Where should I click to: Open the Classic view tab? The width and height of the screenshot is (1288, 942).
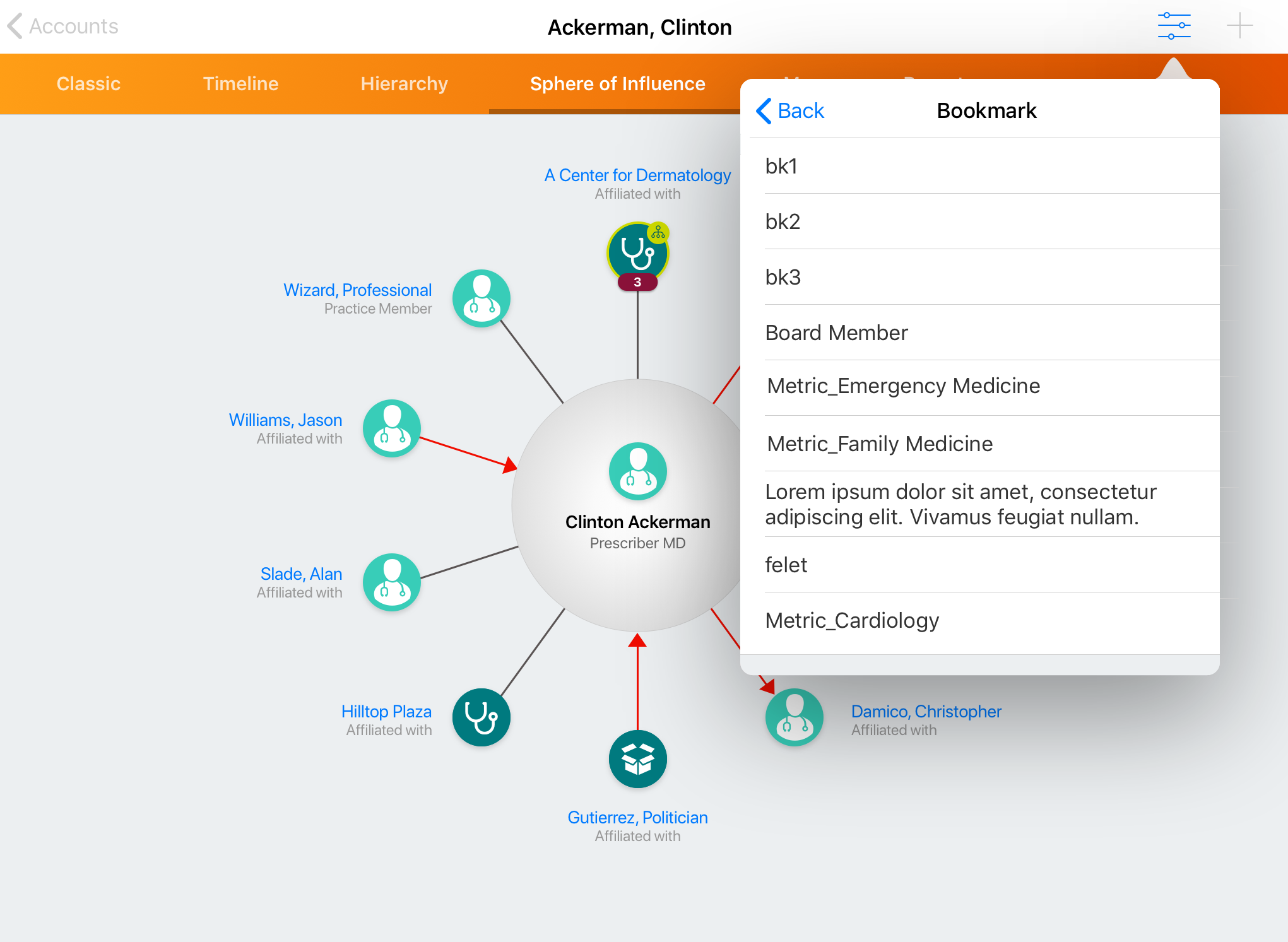pos(88,84)
